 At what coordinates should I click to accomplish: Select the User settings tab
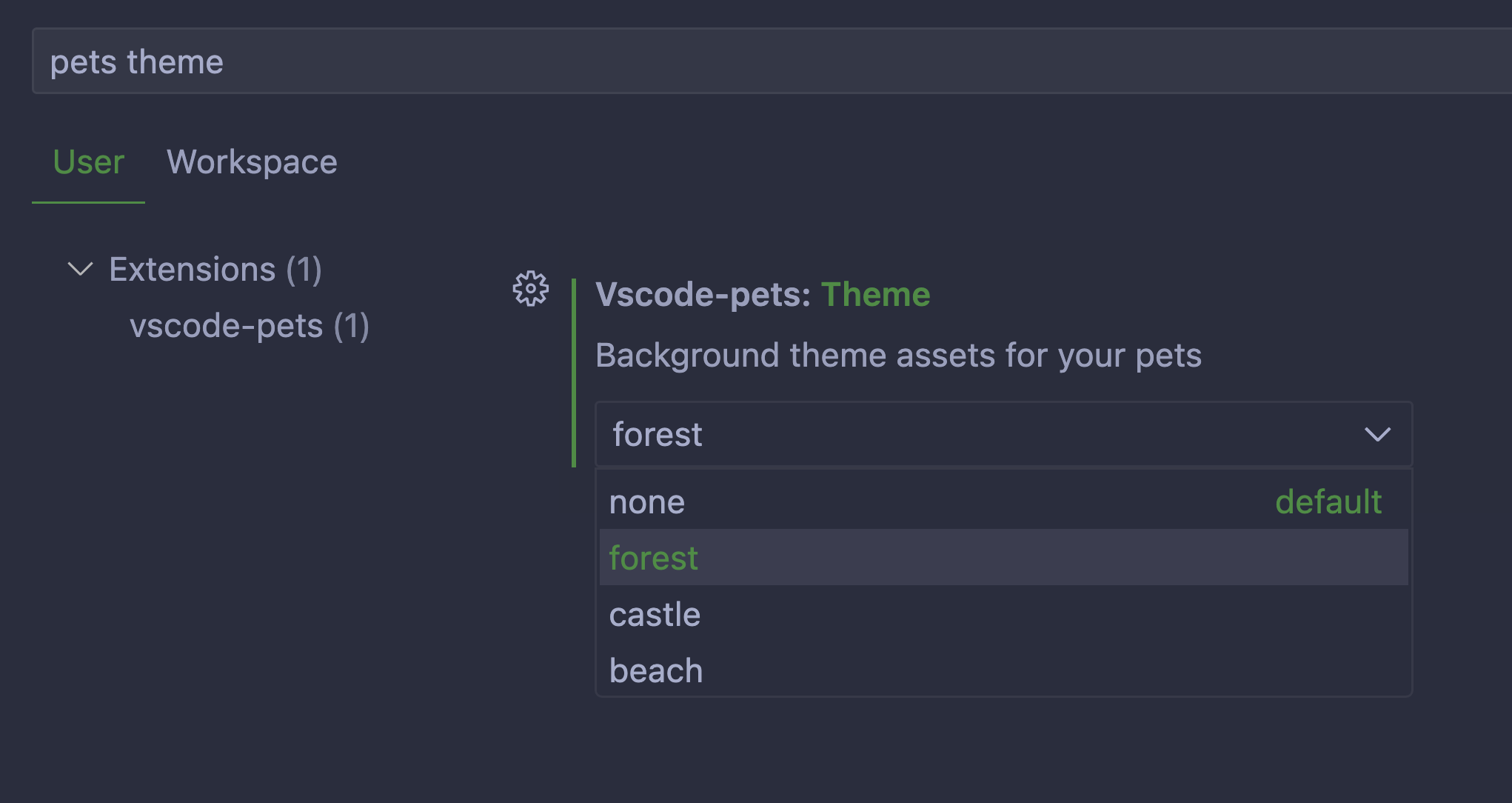[x=88, y=161]
